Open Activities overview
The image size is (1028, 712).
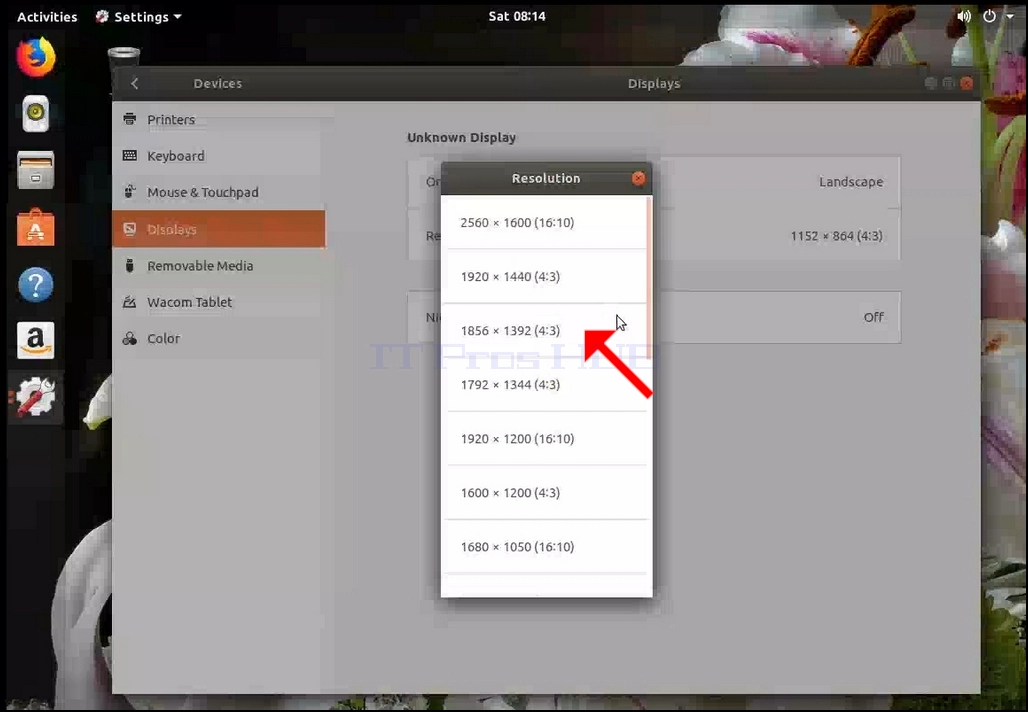tap(47, 16)
